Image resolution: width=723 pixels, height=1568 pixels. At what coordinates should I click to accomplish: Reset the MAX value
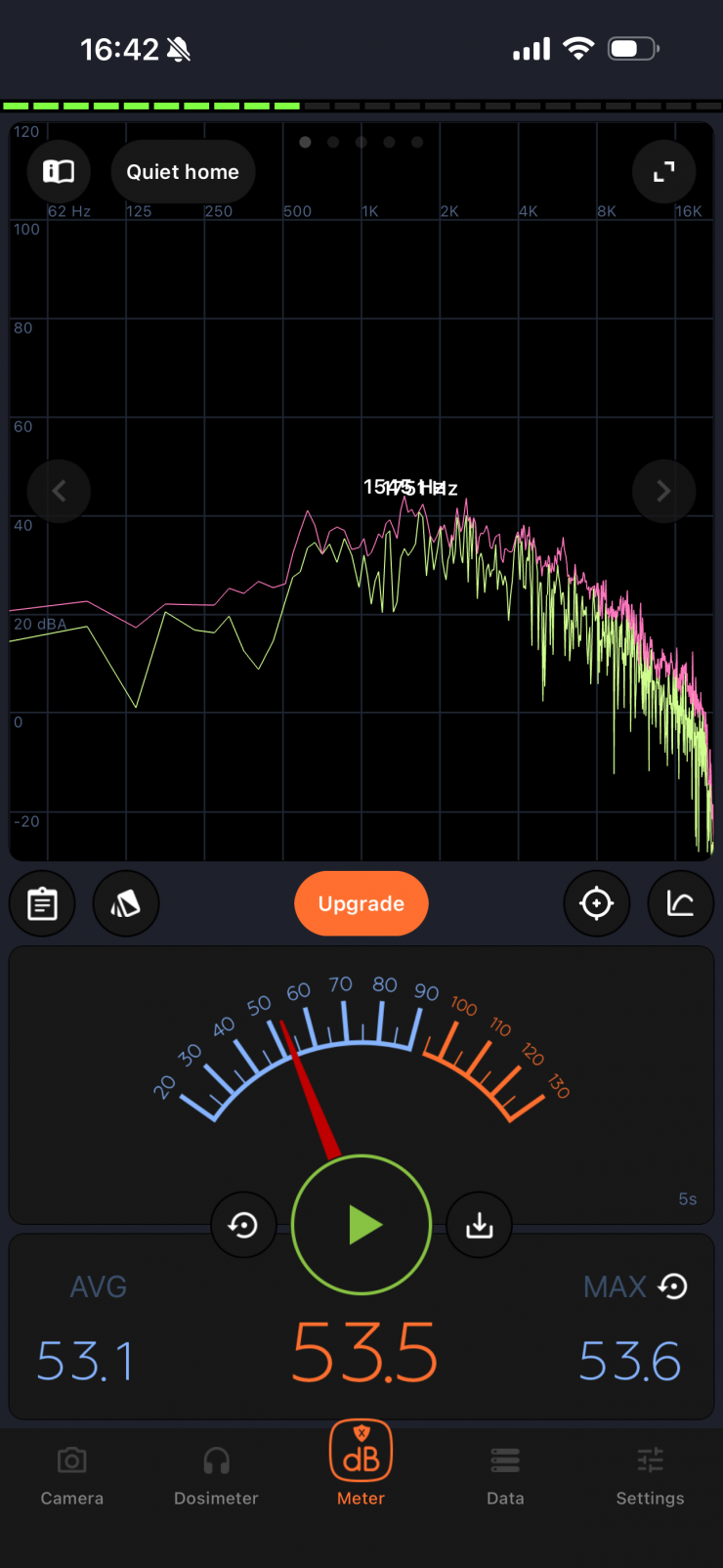[x=673, y=1286]
